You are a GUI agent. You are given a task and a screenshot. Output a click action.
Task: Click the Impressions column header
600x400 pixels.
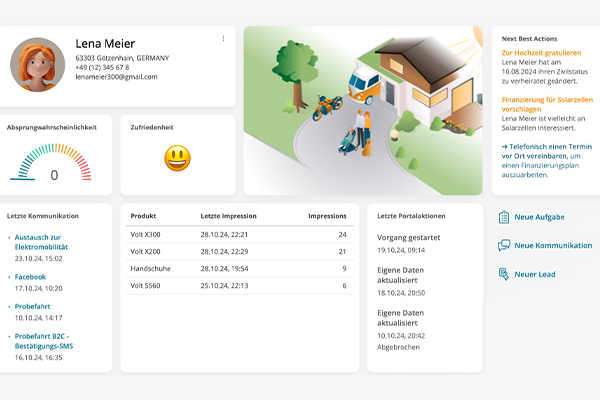(x=327, y=216)
